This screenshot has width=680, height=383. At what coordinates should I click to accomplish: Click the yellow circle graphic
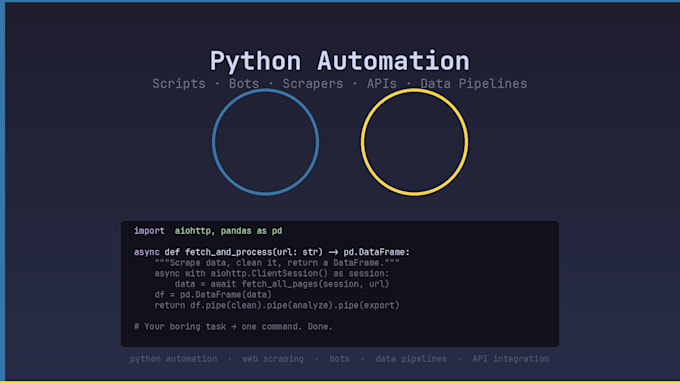(x=414, y=142)
